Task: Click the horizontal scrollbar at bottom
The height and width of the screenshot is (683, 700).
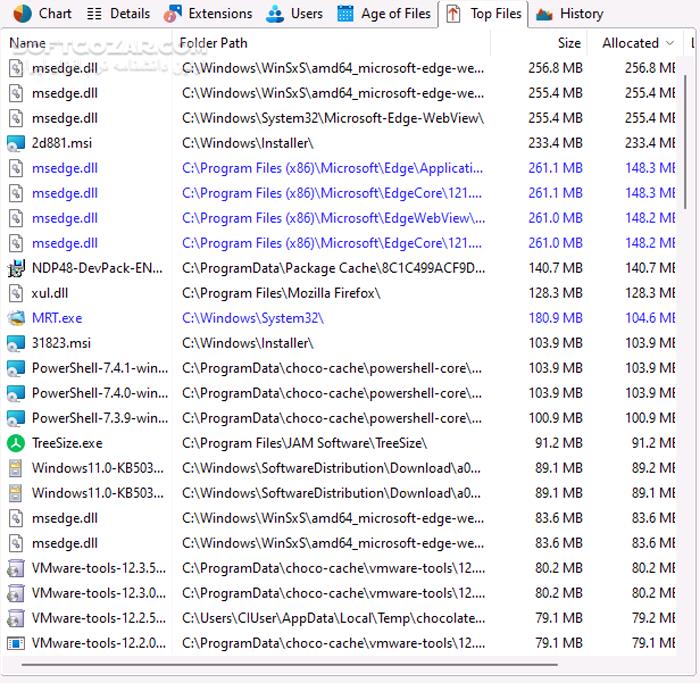Action: (x=289, y=665)
